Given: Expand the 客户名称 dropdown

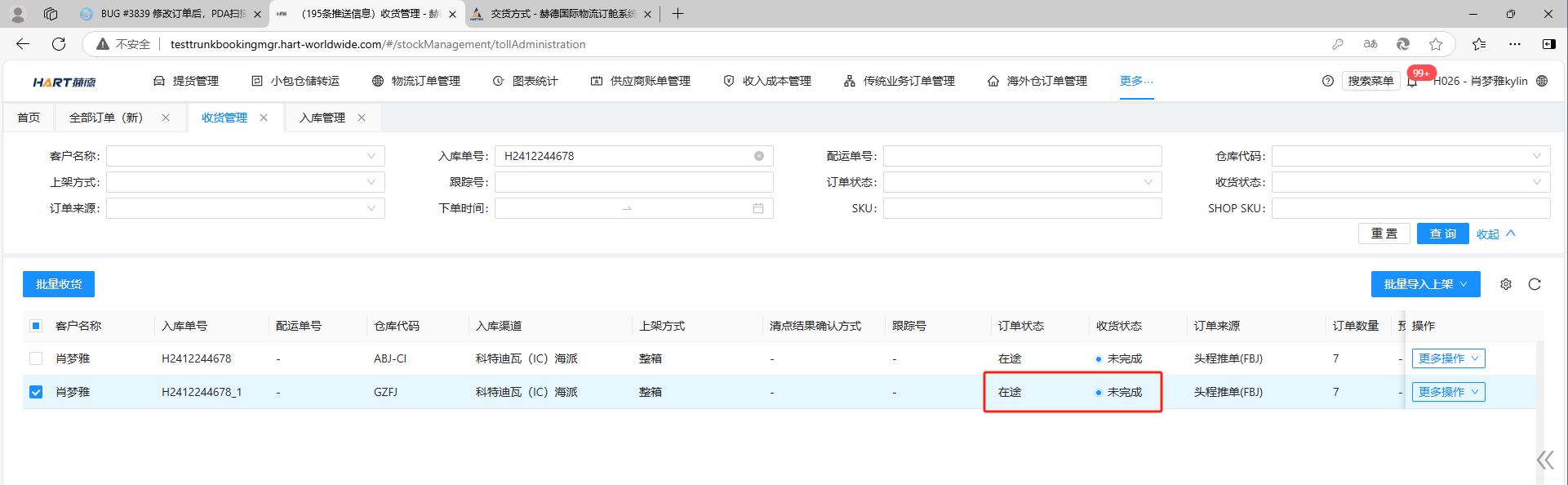Looking at the screenshot, I should 245,156.
